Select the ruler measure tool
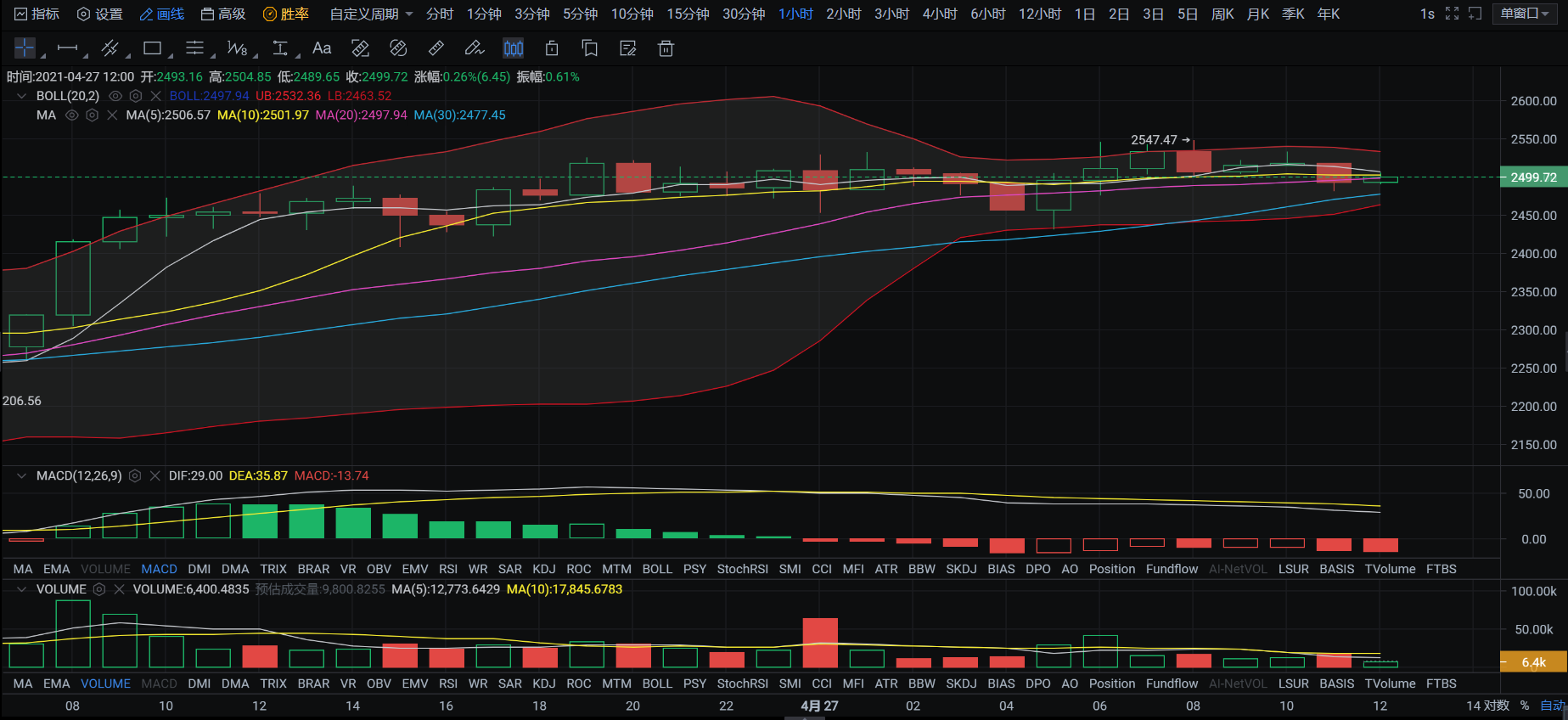1568x720 pixels. (436, 48)
